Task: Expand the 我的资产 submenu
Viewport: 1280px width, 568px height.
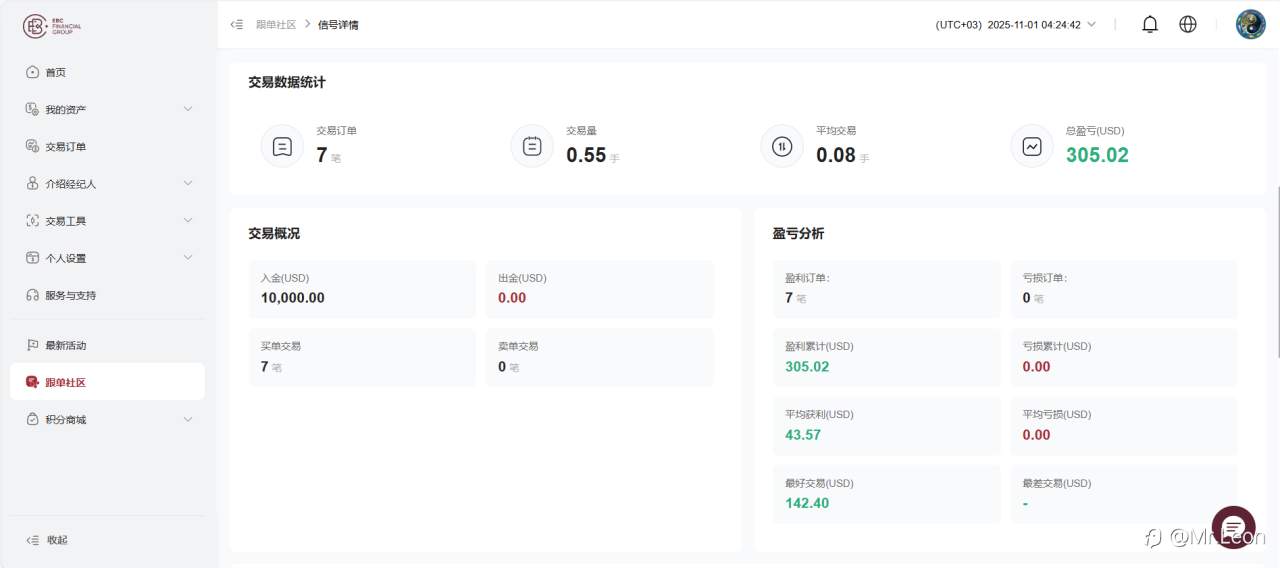Action: coord(188,109)
